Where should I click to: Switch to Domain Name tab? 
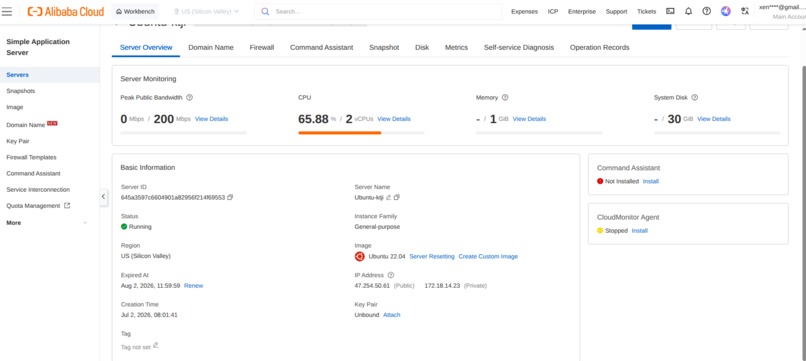(211, 47)
